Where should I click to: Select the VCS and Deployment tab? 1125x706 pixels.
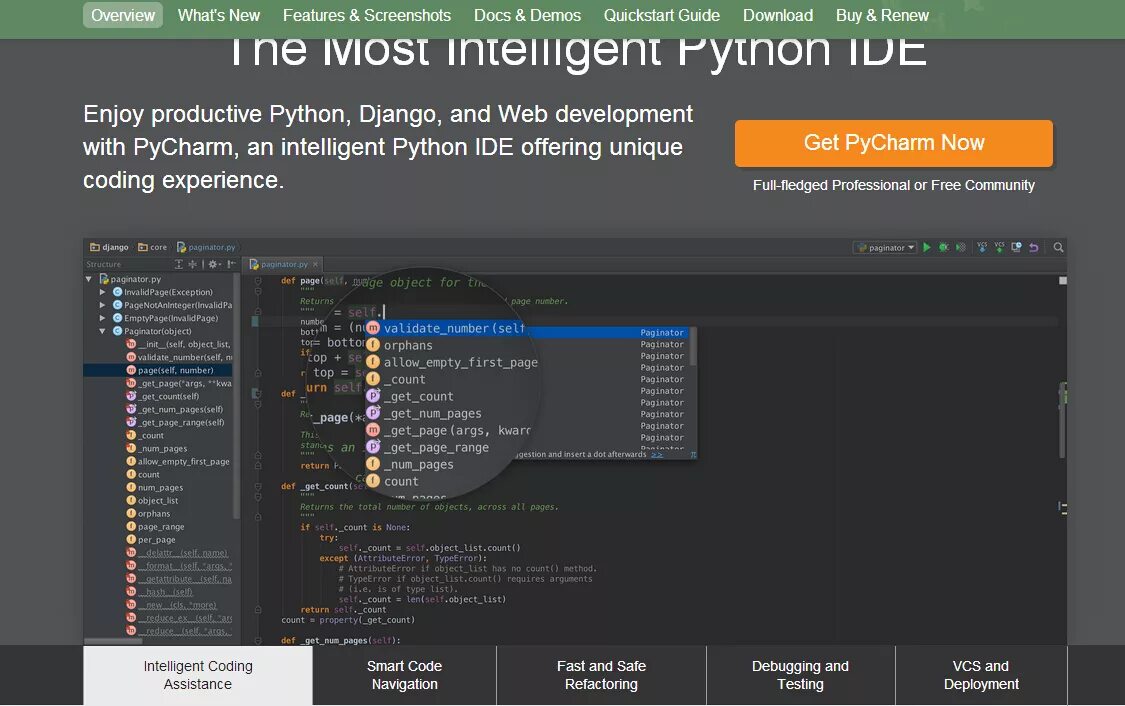(x=981, y=675)
